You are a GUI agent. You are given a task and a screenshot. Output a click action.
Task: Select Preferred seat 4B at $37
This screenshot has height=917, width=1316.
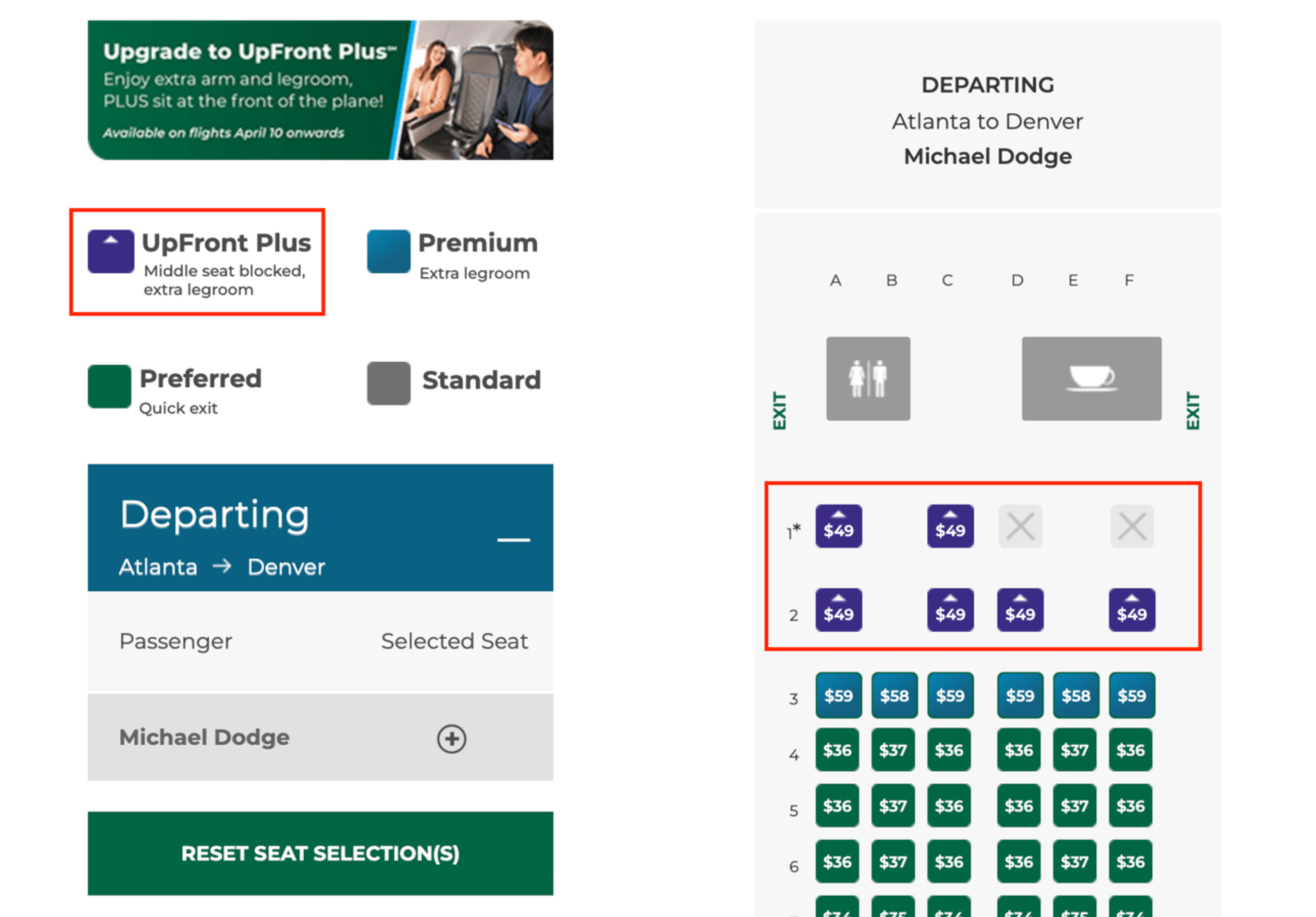tap(893, 750)
